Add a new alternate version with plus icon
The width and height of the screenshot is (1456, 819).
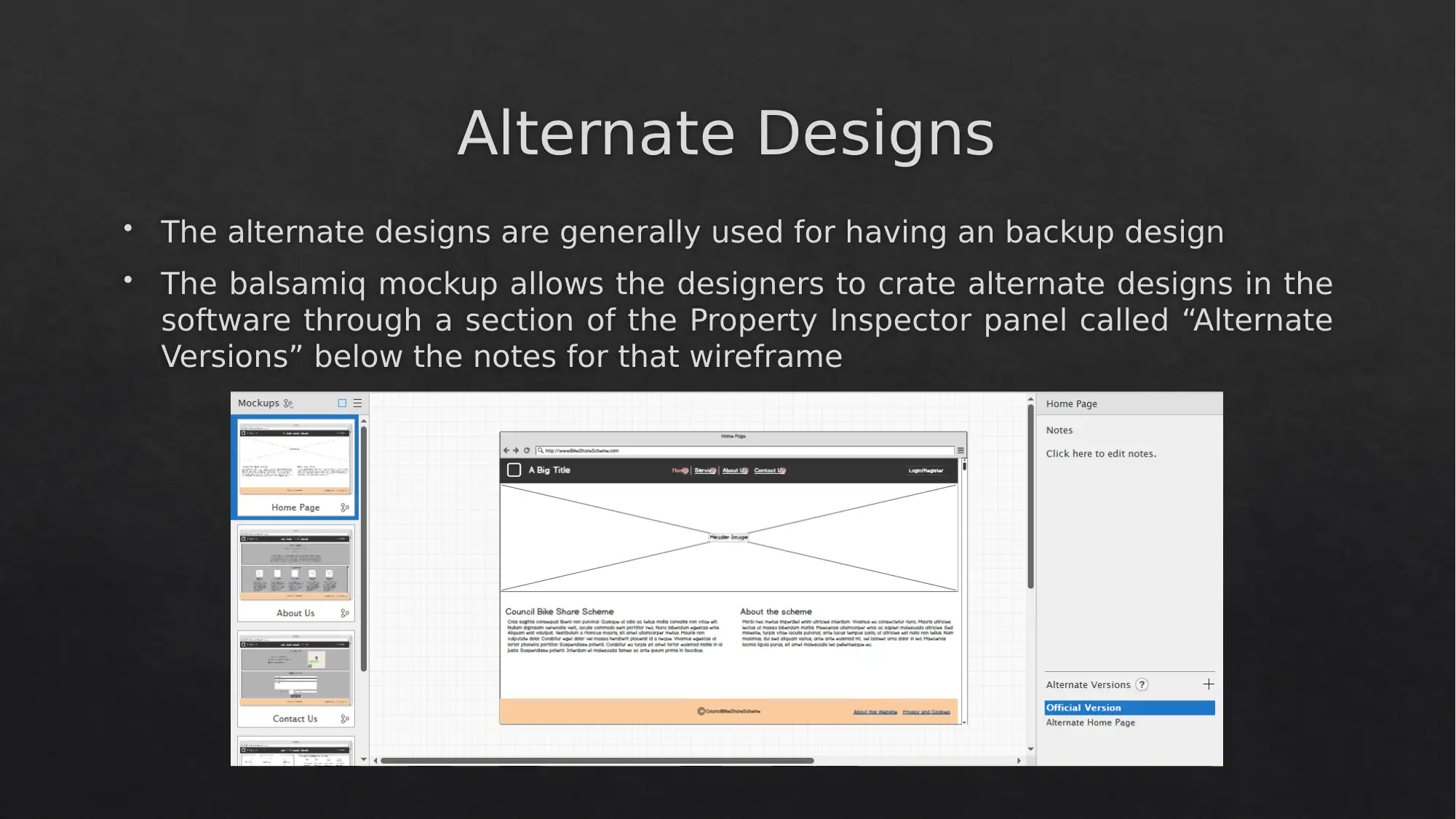1209,684
